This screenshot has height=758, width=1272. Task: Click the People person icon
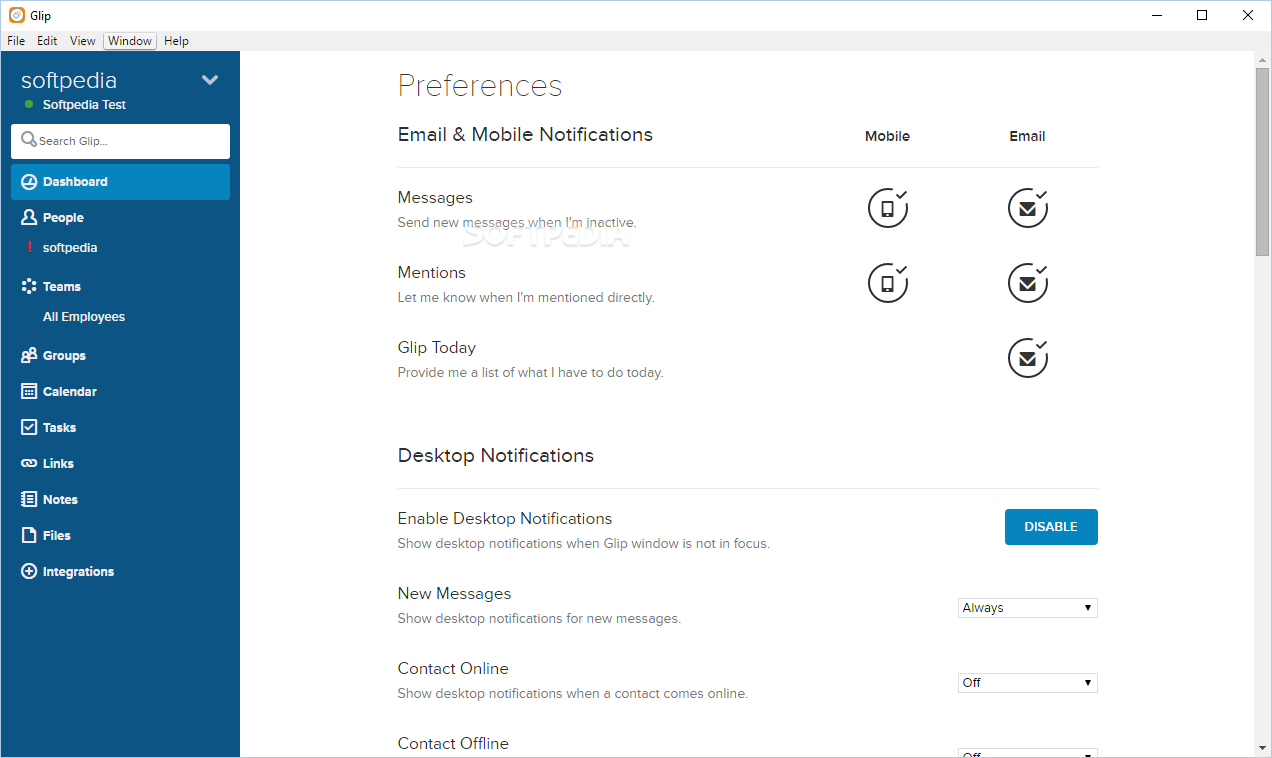[x=29, y=217]
